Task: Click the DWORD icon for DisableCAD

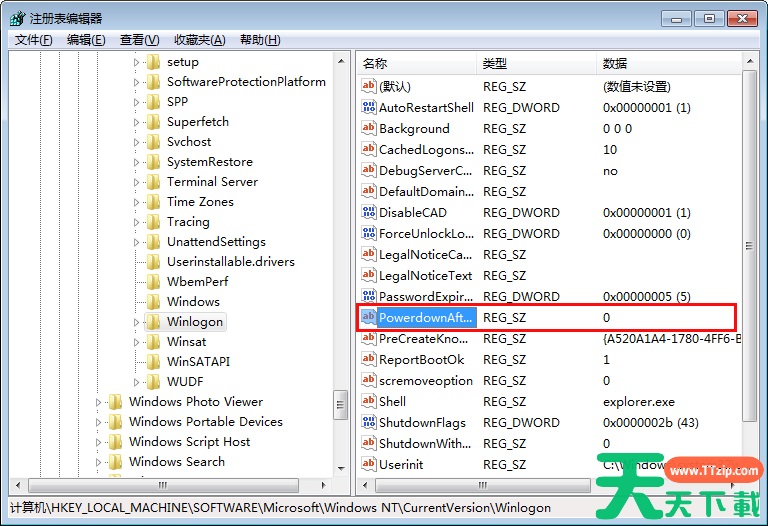Action: pos(368,213)
